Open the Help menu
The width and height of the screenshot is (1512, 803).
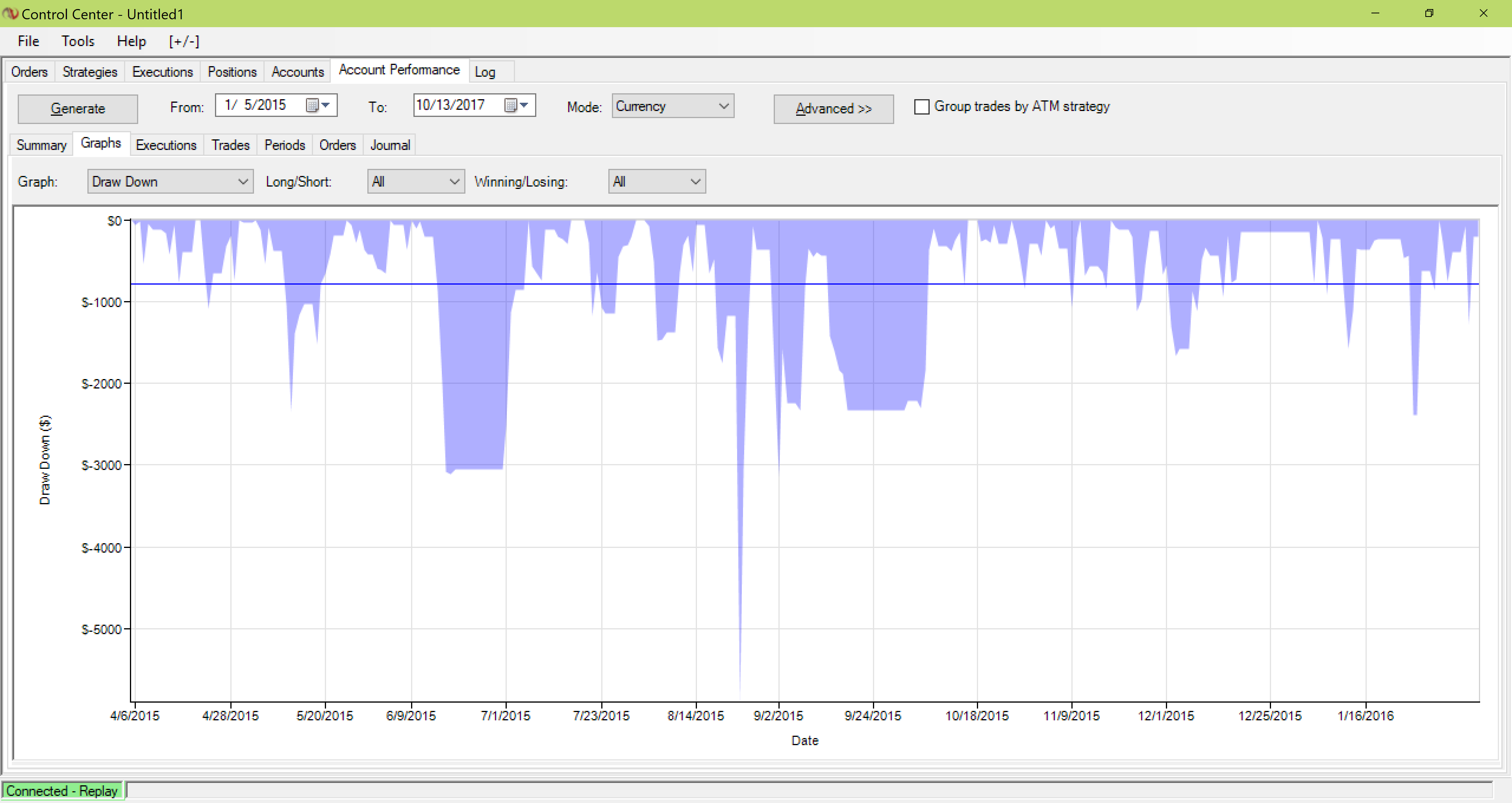click(131, 41)
